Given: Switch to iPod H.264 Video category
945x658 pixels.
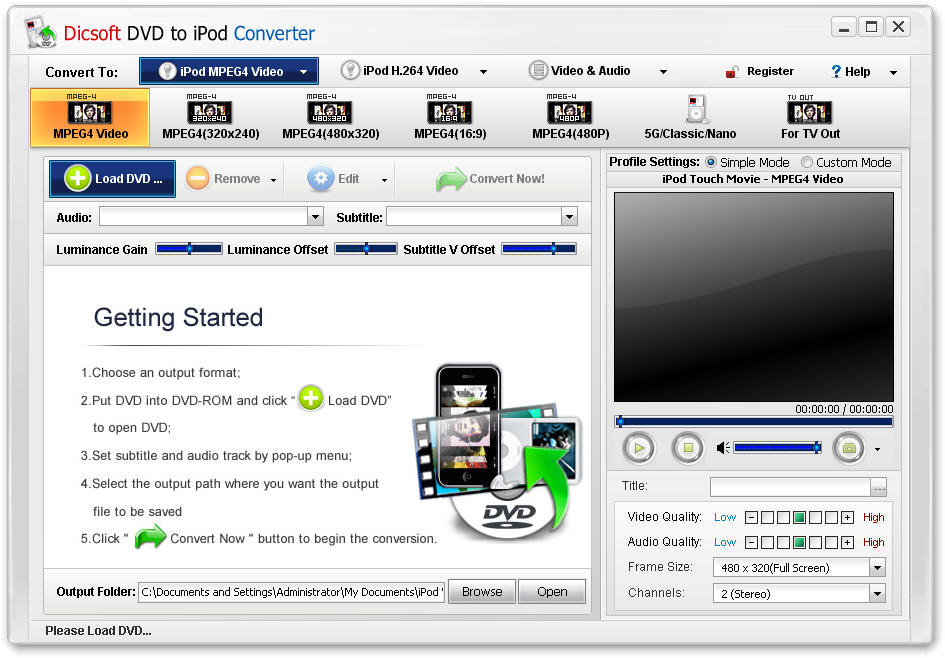Looking at the screenshot, I should click(x=400, y=71).
